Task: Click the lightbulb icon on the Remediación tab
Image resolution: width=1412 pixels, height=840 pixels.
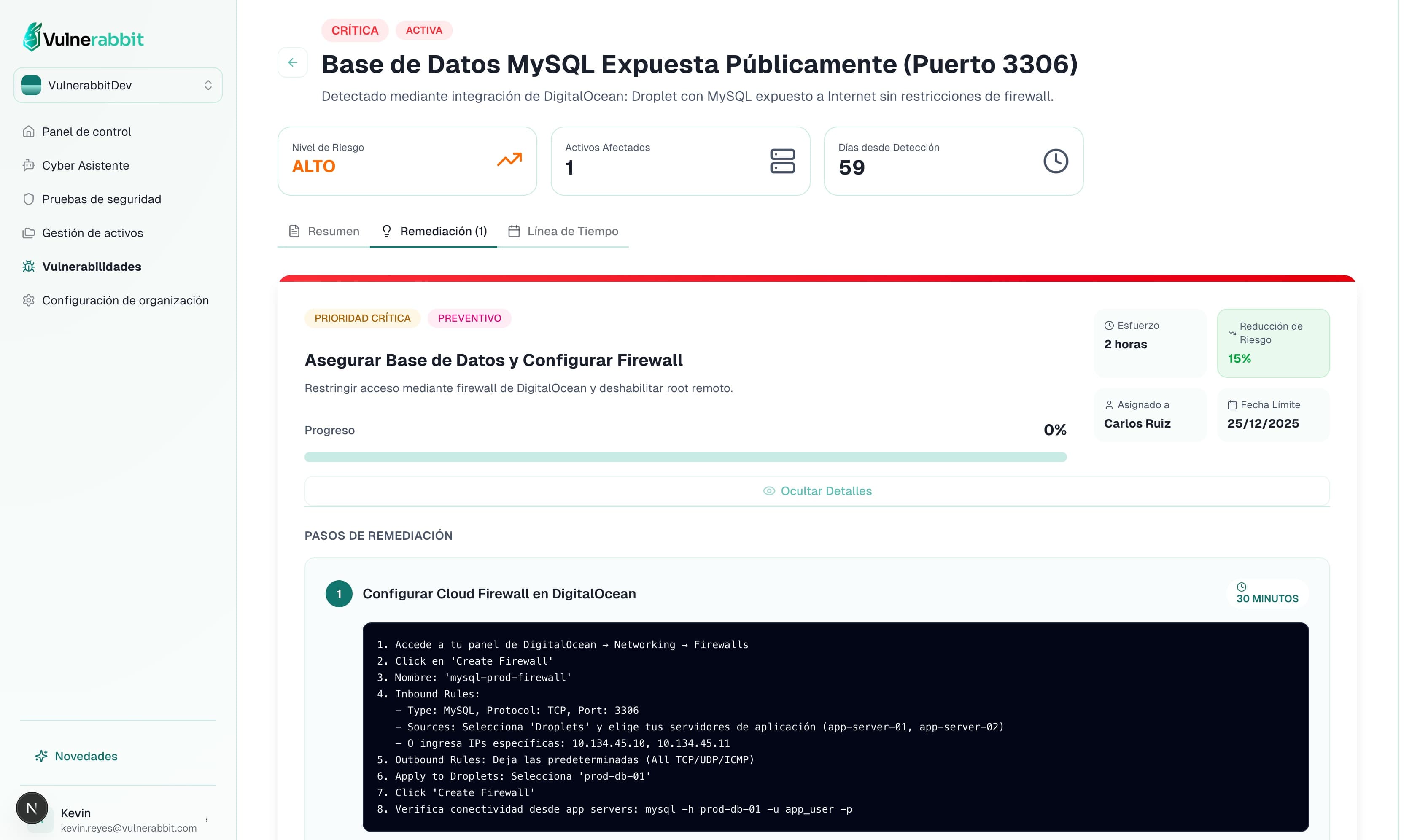Action: (387, 231)
